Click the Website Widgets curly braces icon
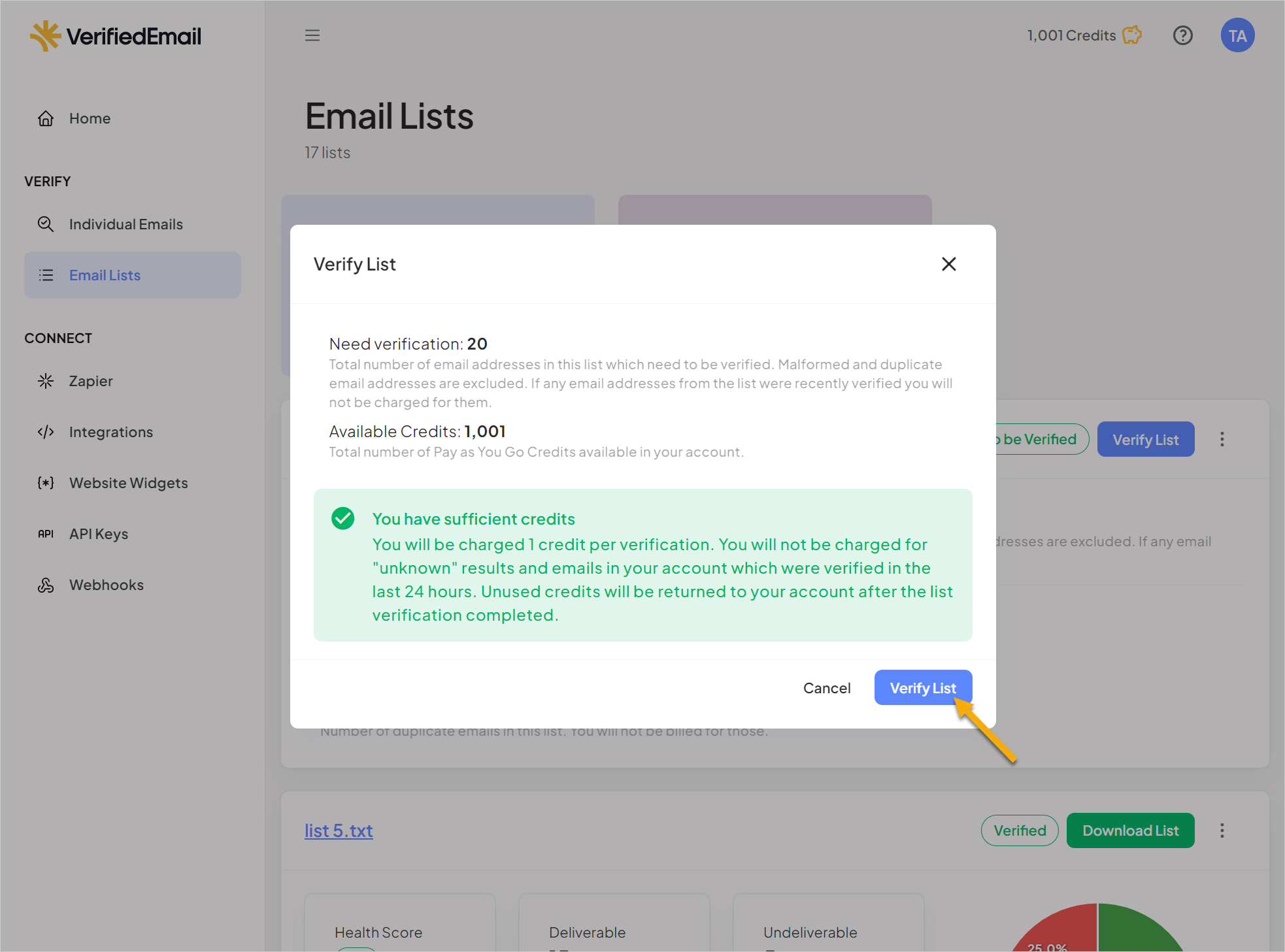The image size is (1285, 952). [x=47, y=483]
